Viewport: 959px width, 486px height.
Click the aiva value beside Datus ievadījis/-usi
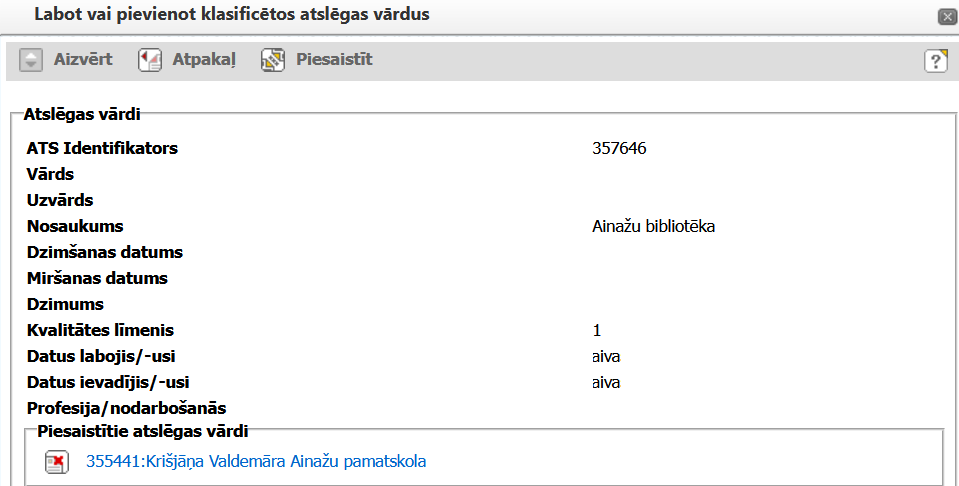[607, 382]
